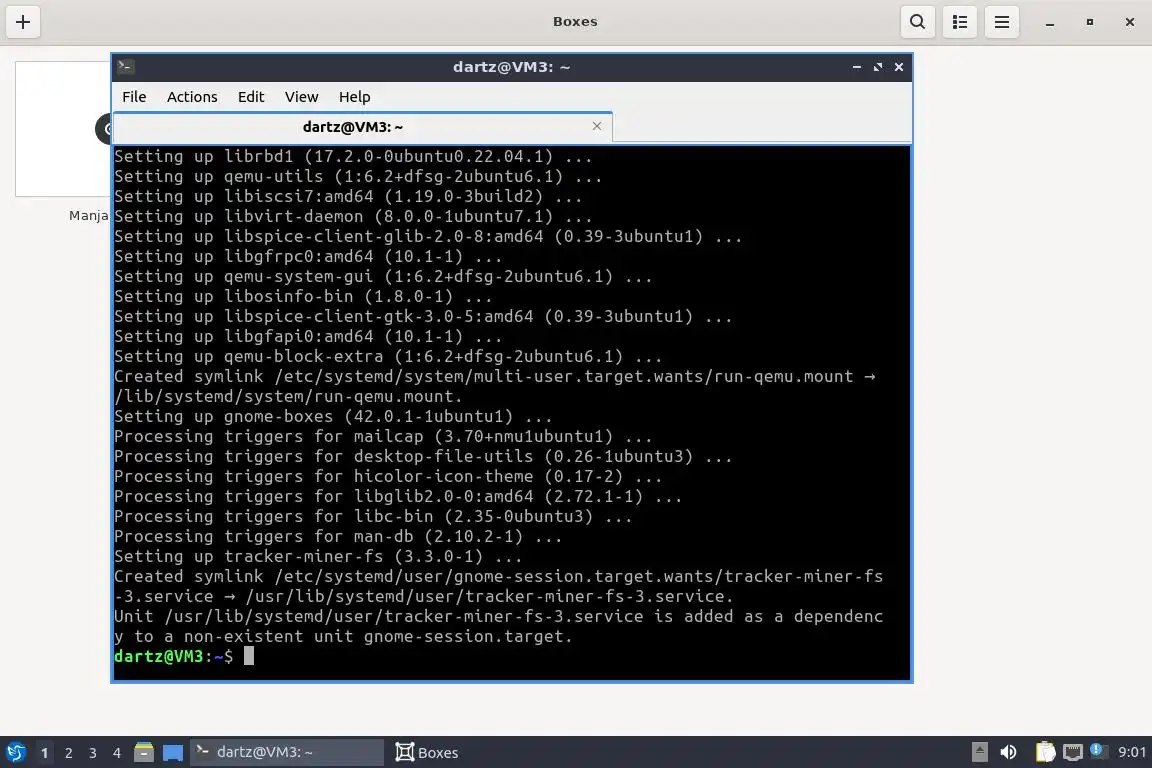Click the 'Setting up qemu-utils' output line
This screenshot has width=1152, height=768.
[358, 176]
